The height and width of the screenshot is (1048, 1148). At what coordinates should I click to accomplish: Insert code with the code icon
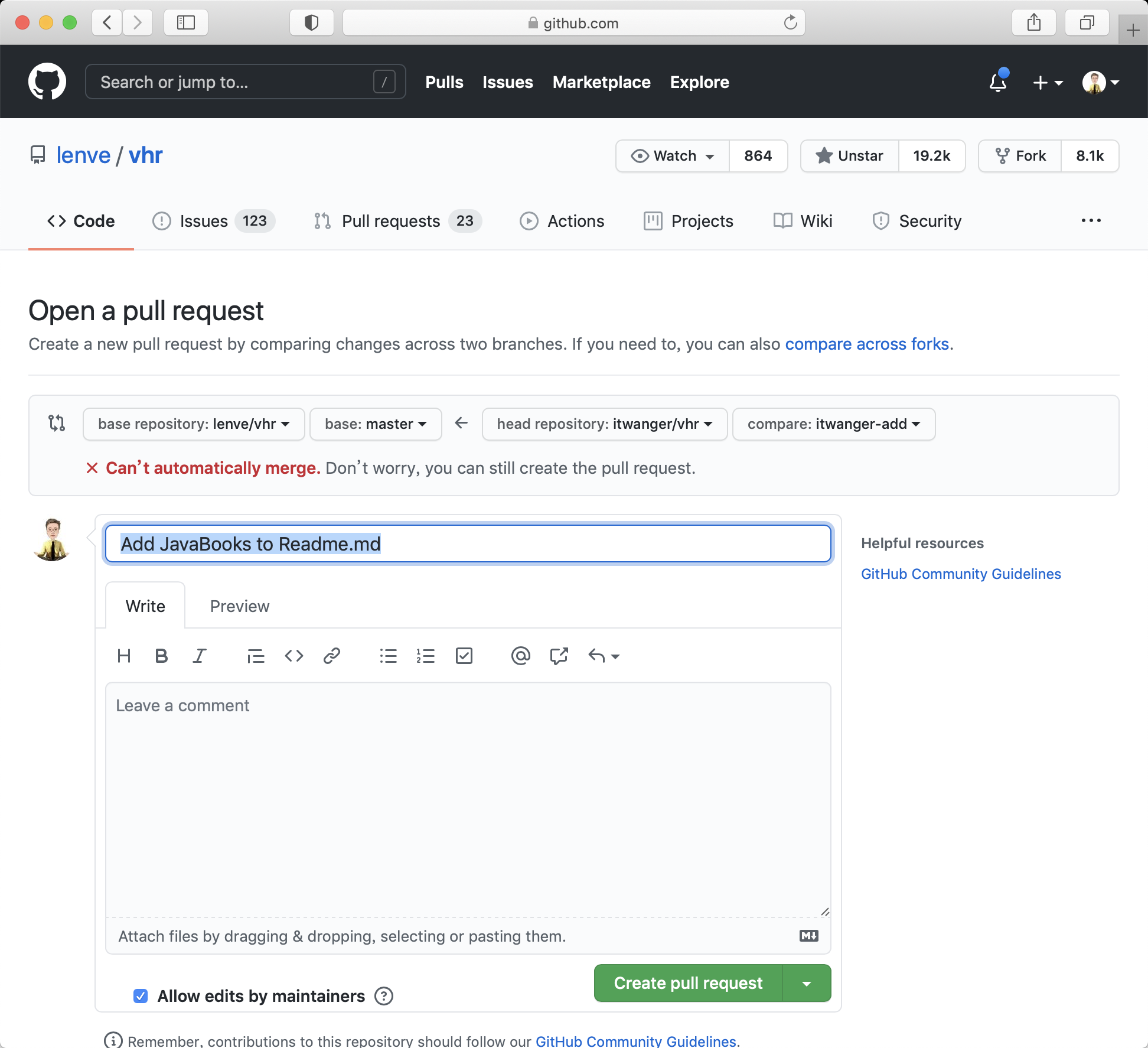click(294, 656)
